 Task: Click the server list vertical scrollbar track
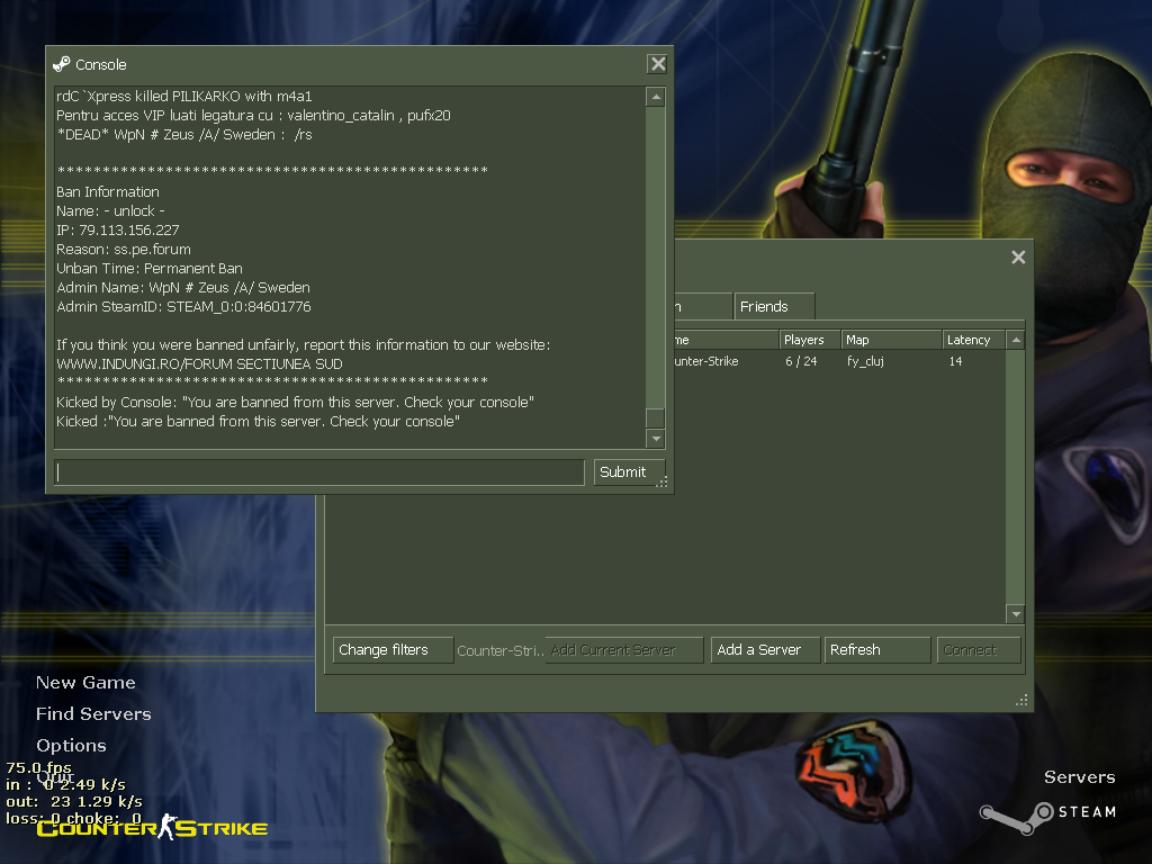click(1015, 476)
